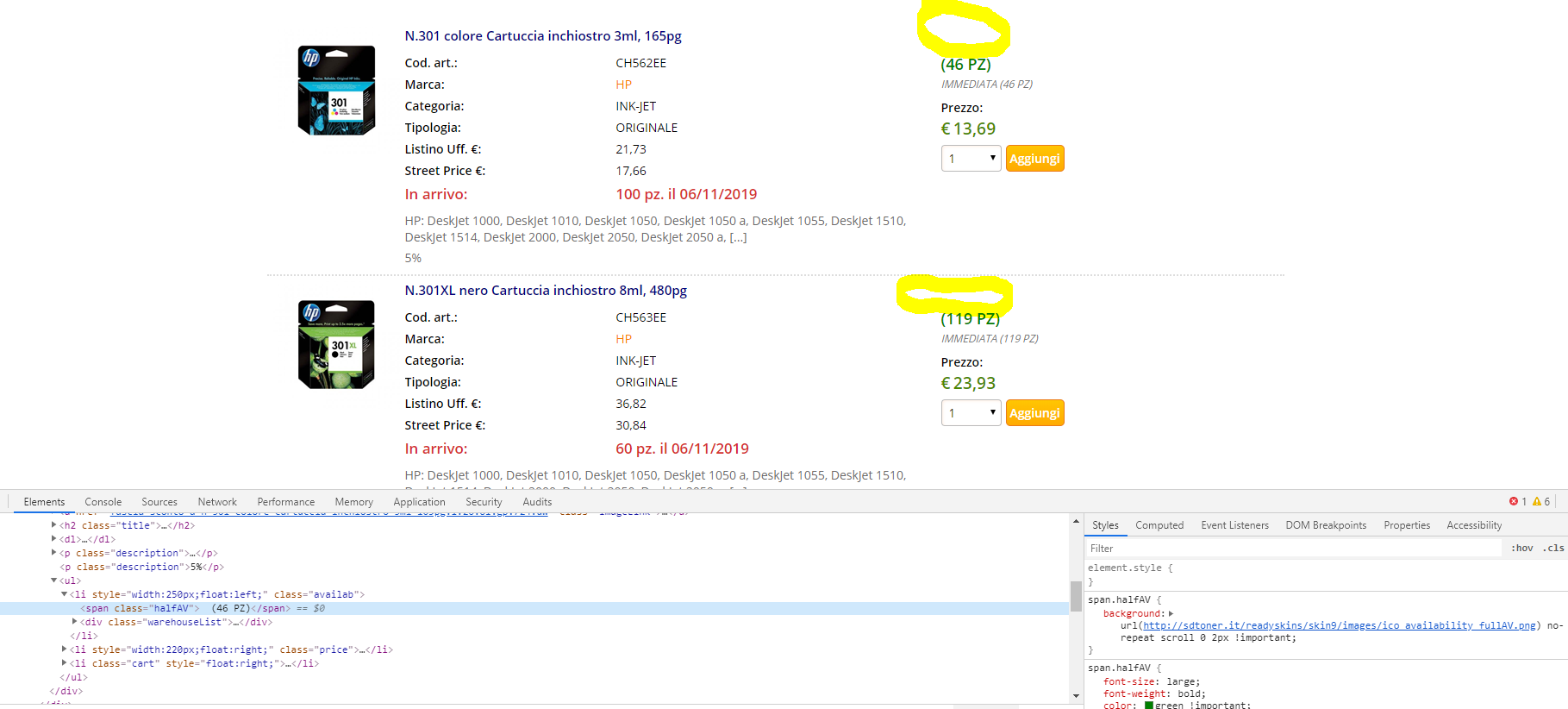Open the ico_availability_fullAV.png URL link
The image size is (1568, 709).
click(1340, 625)
